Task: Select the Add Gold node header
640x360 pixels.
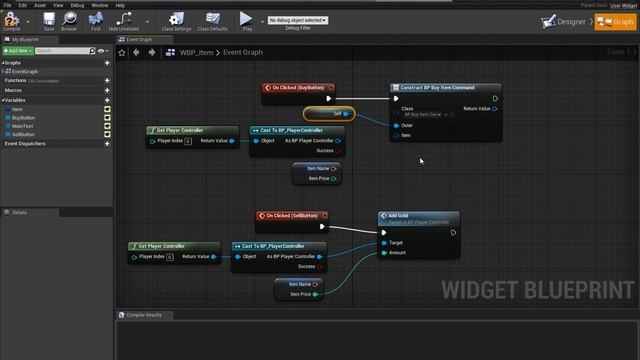Action: (x=419, y=218)
